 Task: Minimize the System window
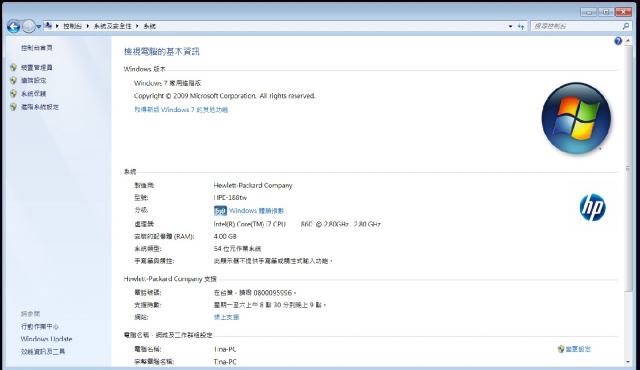589,12
